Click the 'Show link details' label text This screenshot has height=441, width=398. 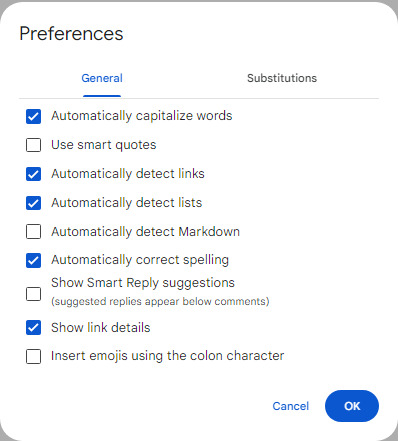point(101,328)
